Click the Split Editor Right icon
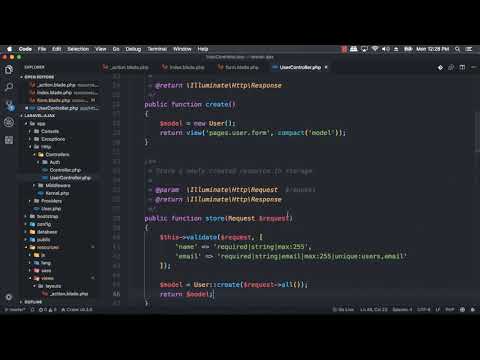Image resolution: width=480 pixels, height=360 pixels. click(x=462, y=68)
